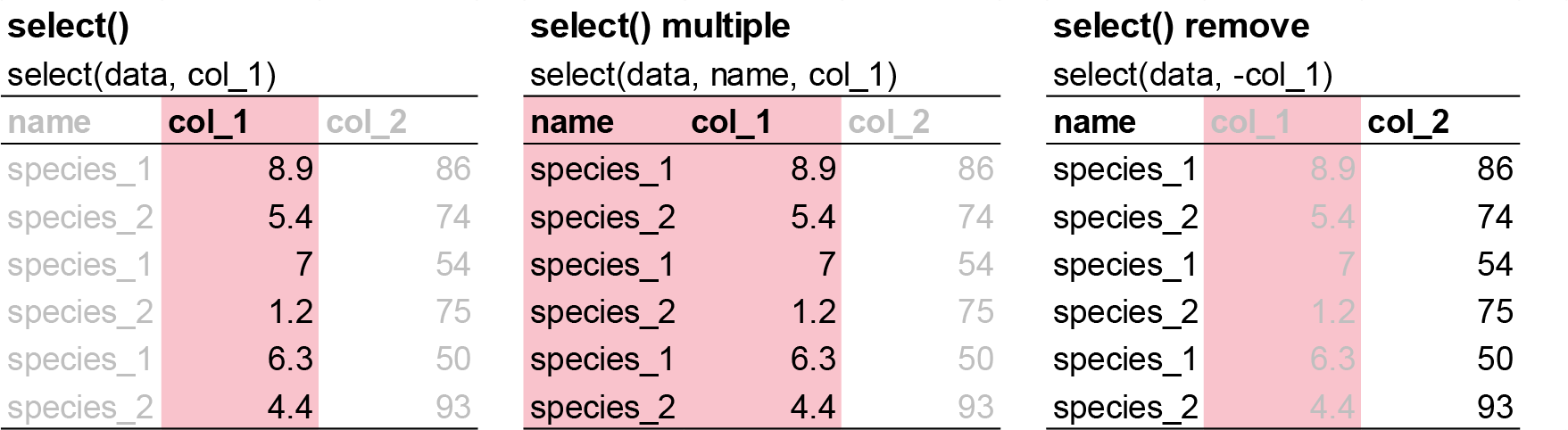Click the highlighted col_1 header in the first table
This screenshot has width=1568, height=430.
coord(208,122)
